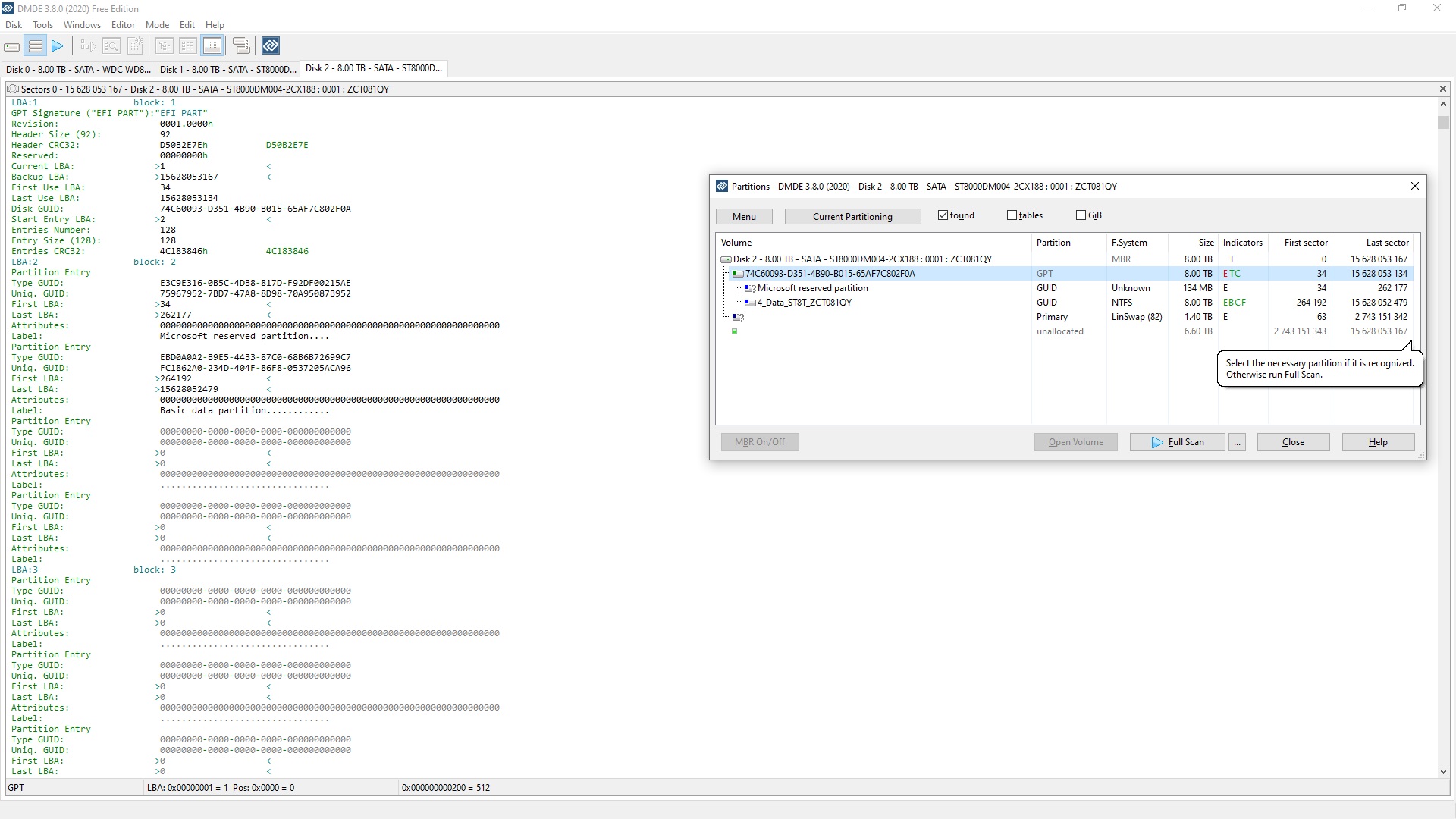Open the Edit menu
Screen dimensions: 1456x819
click(187, 25)
